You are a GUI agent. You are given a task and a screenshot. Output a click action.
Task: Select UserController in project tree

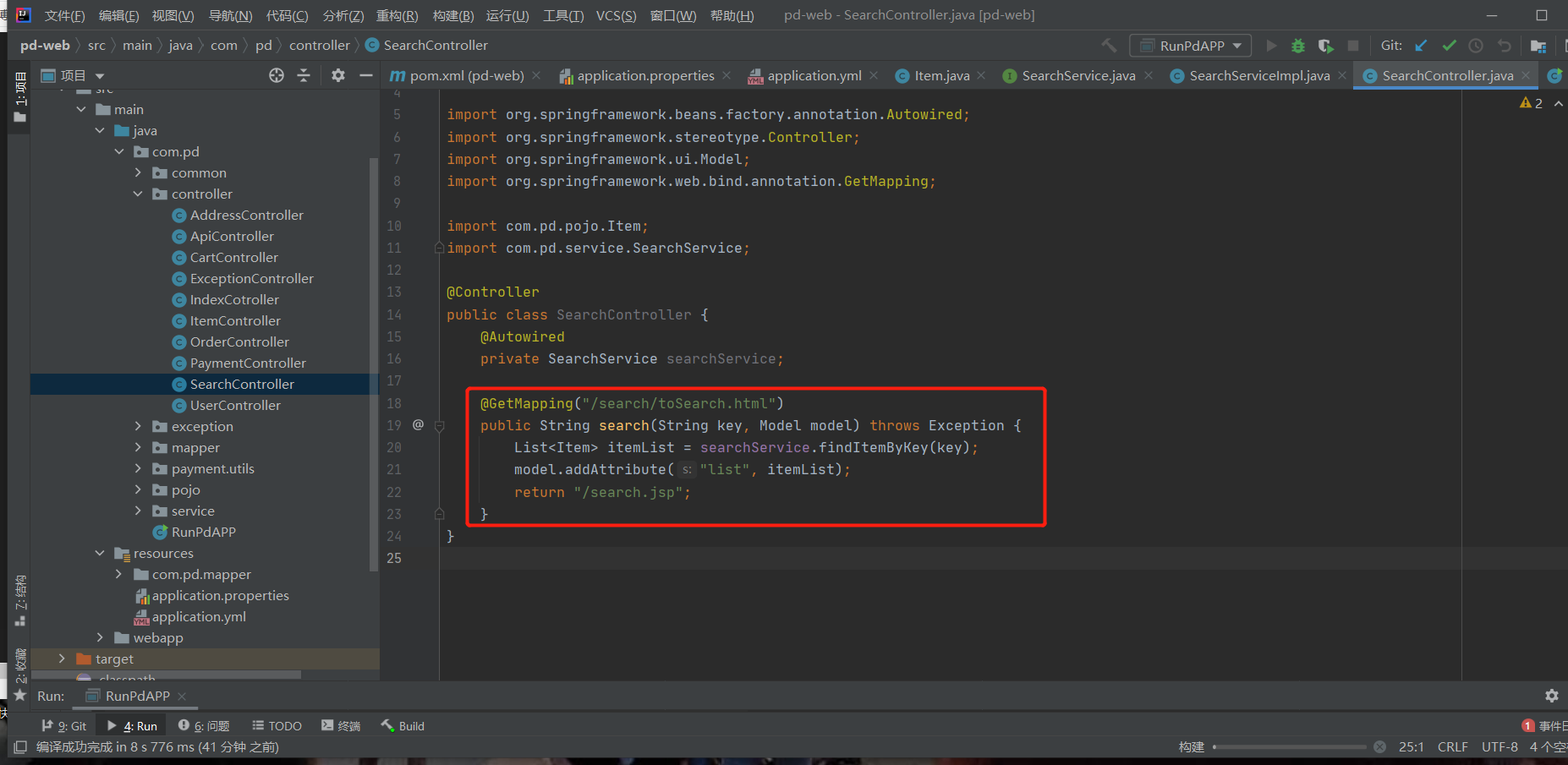235,405
